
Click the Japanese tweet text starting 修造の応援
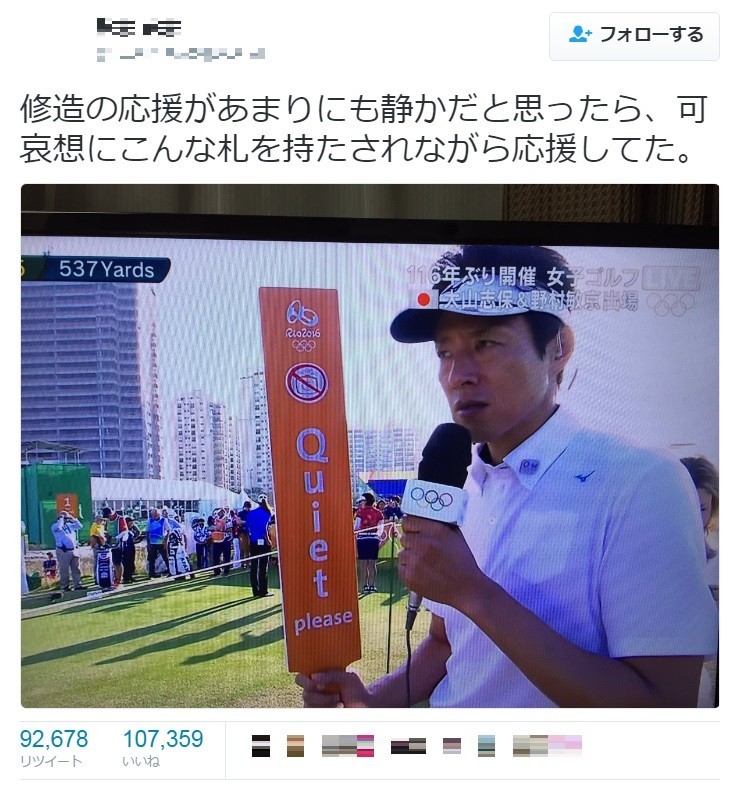pos(363,129)
